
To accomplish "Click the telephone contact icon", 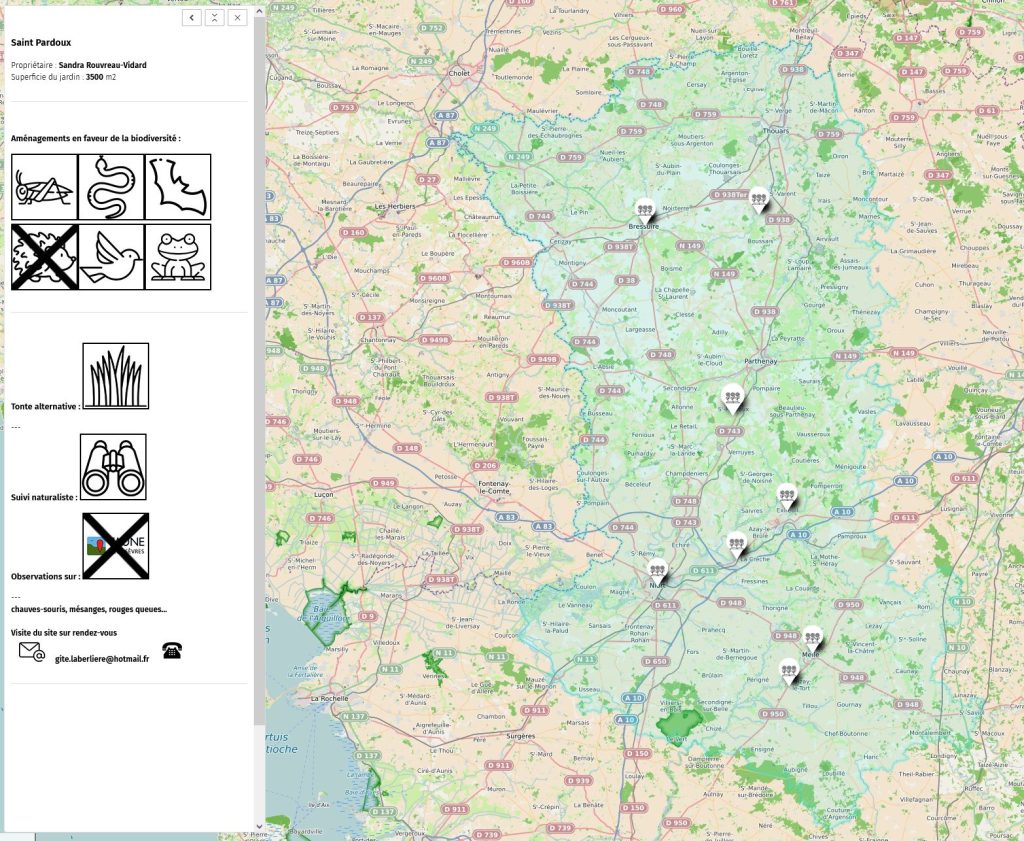I will (x=172, y=652).
